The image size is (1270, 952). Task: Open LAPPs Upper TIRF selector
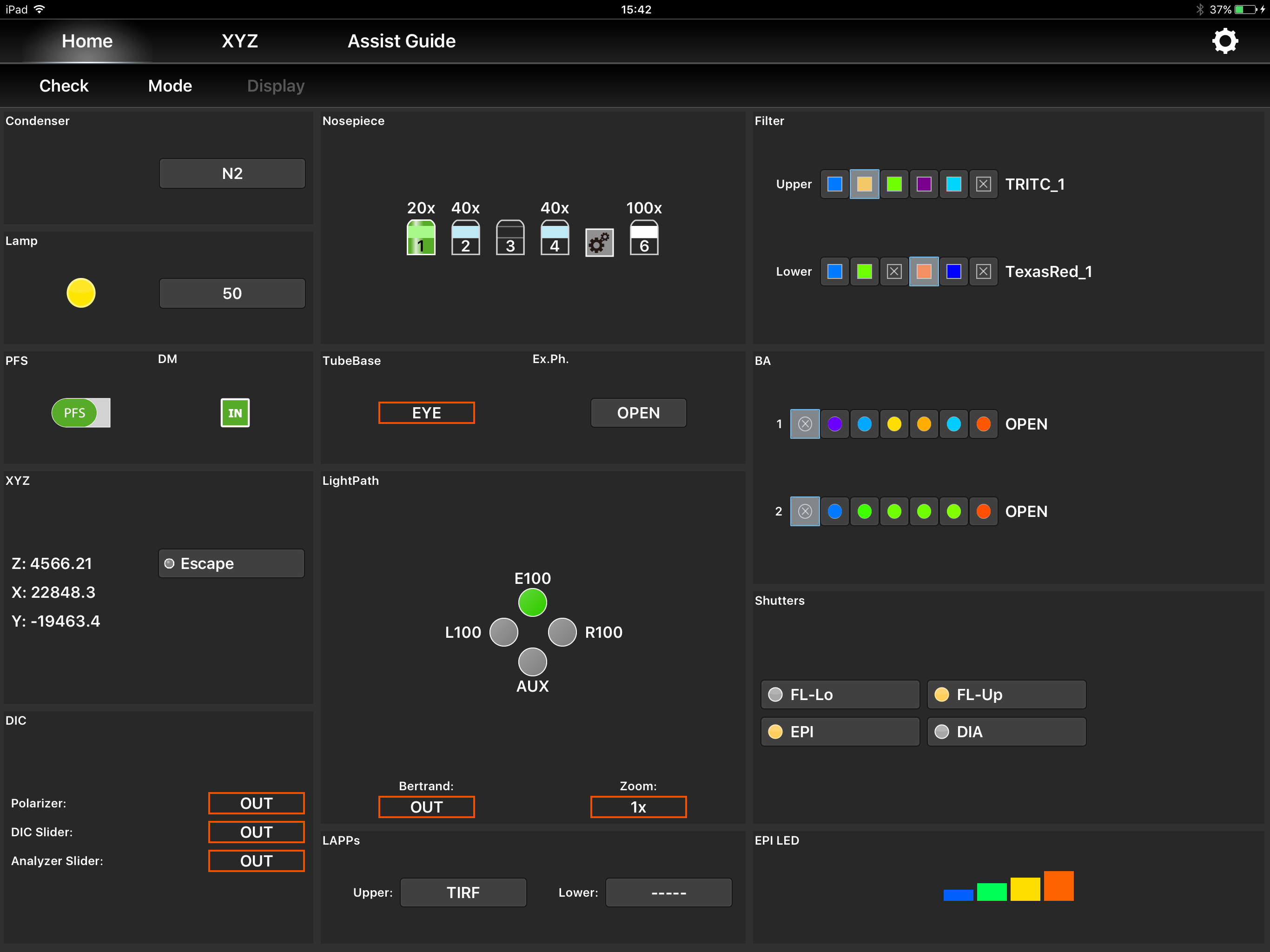(463, 892)
